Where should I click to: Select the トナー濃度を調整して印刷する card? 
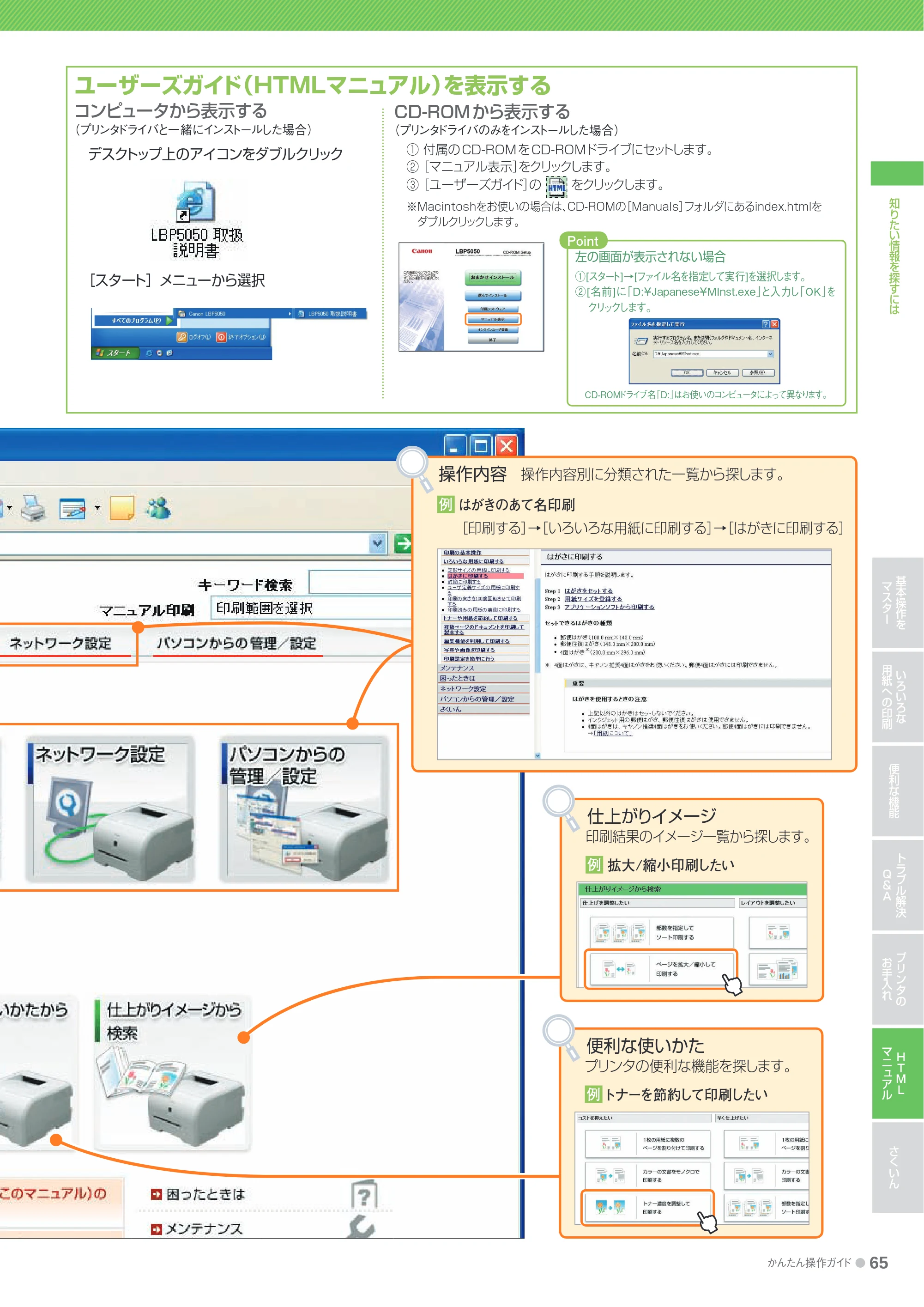click(x=647, y=1207)
